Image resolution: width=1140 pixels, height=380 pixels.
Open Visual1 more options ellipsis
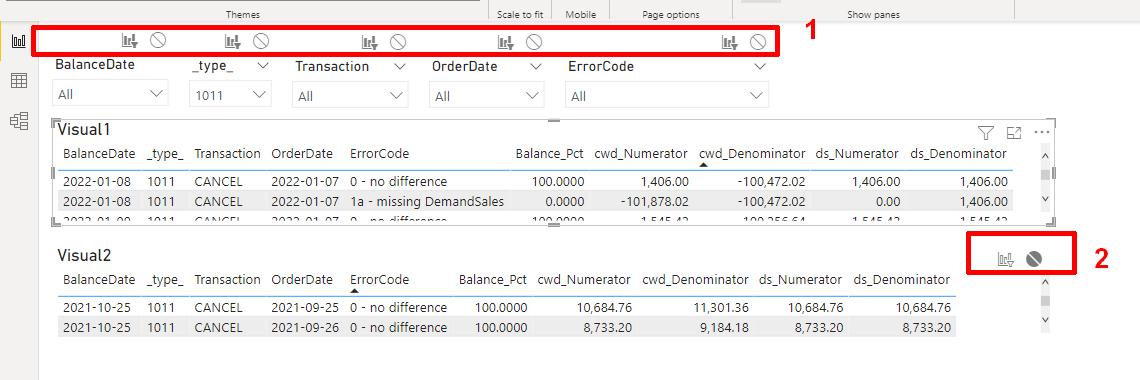(1042, 132)
